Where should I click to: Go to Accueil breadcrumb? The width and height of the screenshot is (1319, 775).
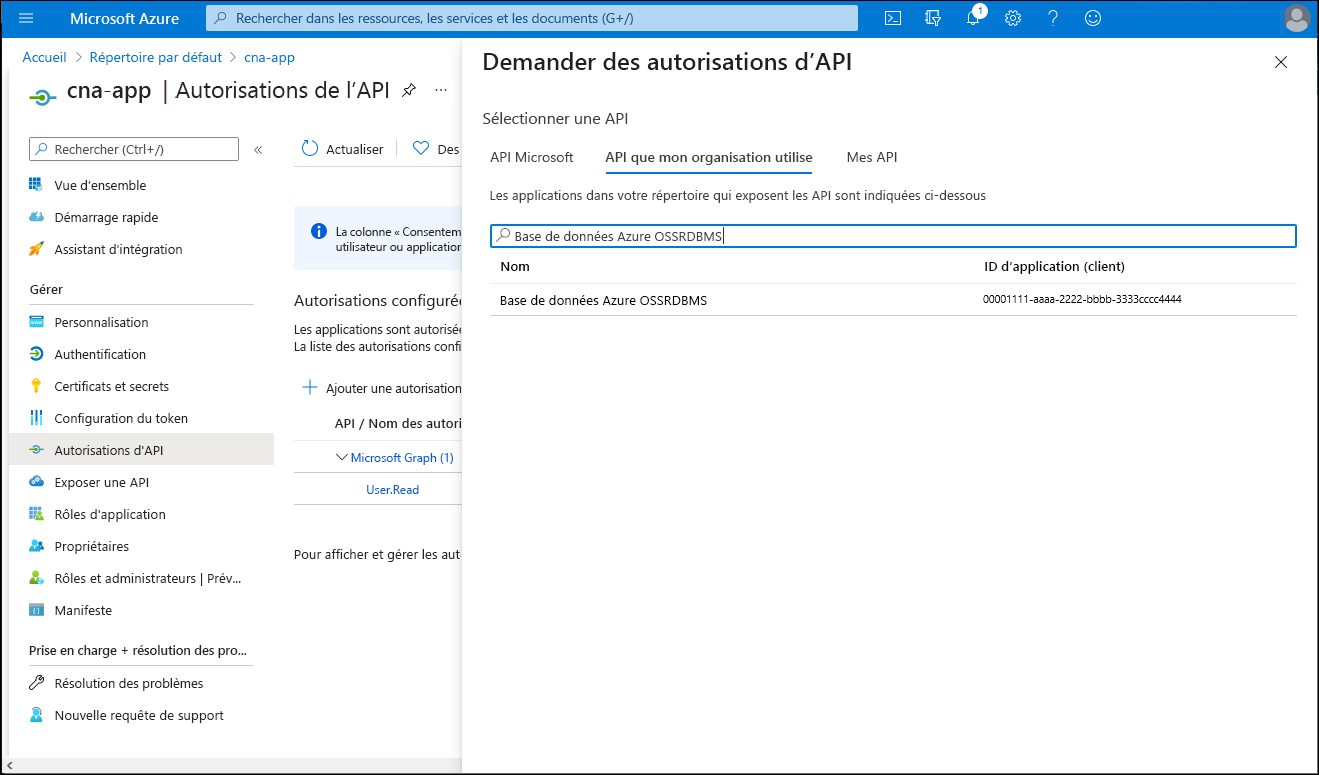(x=45, y=57)
